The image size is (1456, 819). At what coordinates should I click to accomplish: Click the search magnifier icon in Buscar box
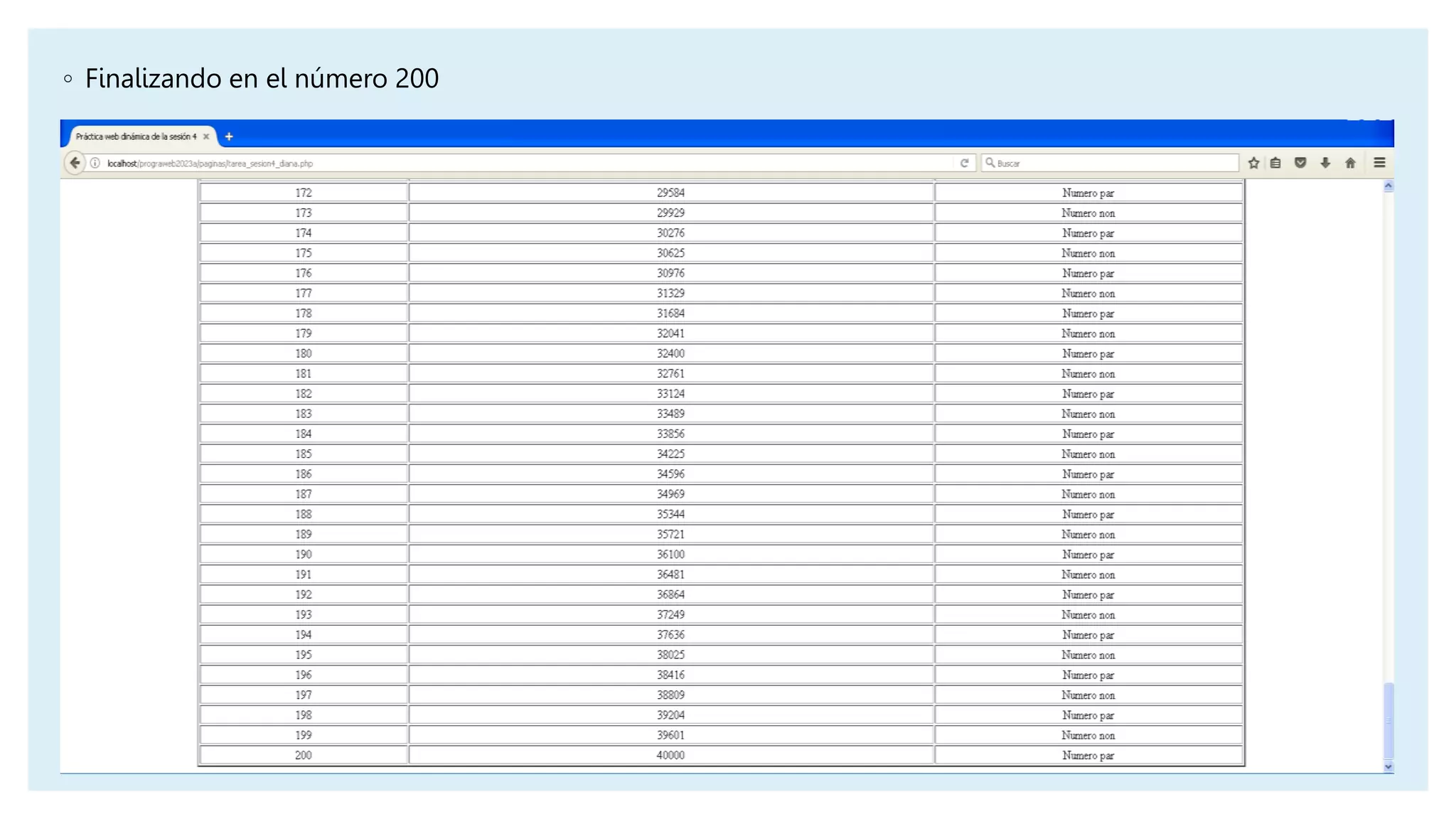coord(990,163)
